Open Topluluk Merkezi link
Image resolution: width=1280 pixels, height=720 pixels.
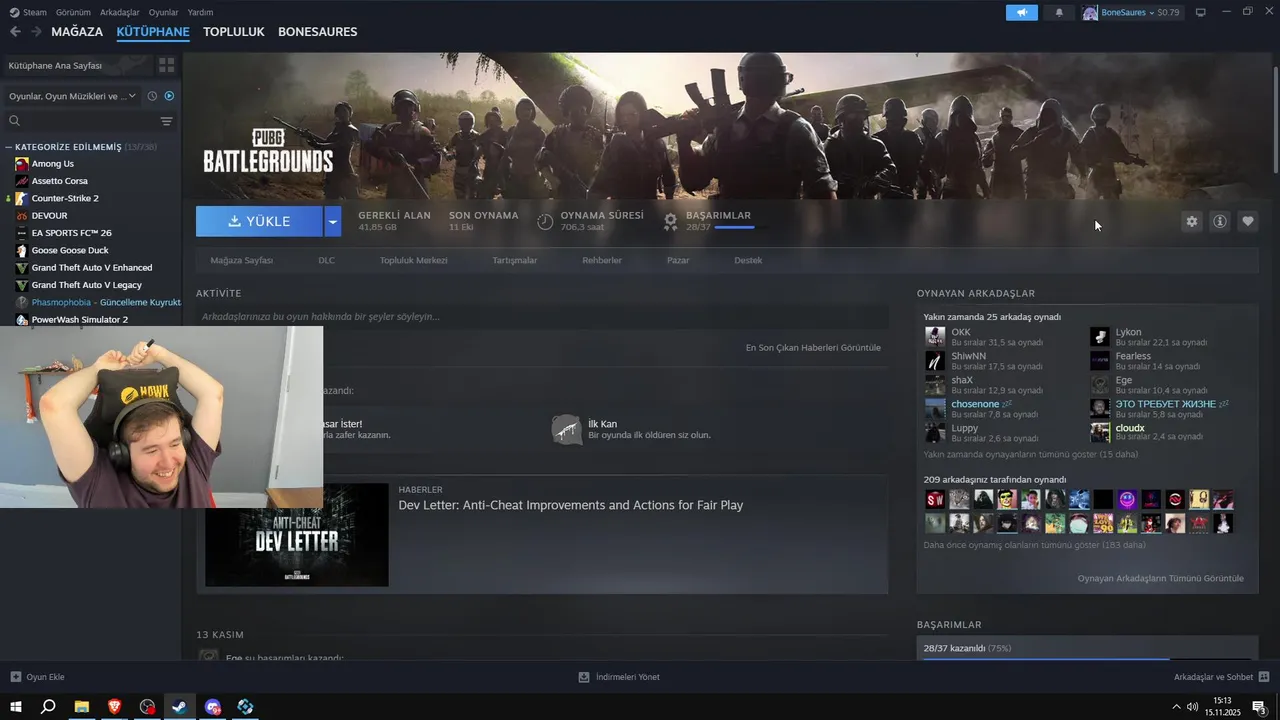[413, 260]
